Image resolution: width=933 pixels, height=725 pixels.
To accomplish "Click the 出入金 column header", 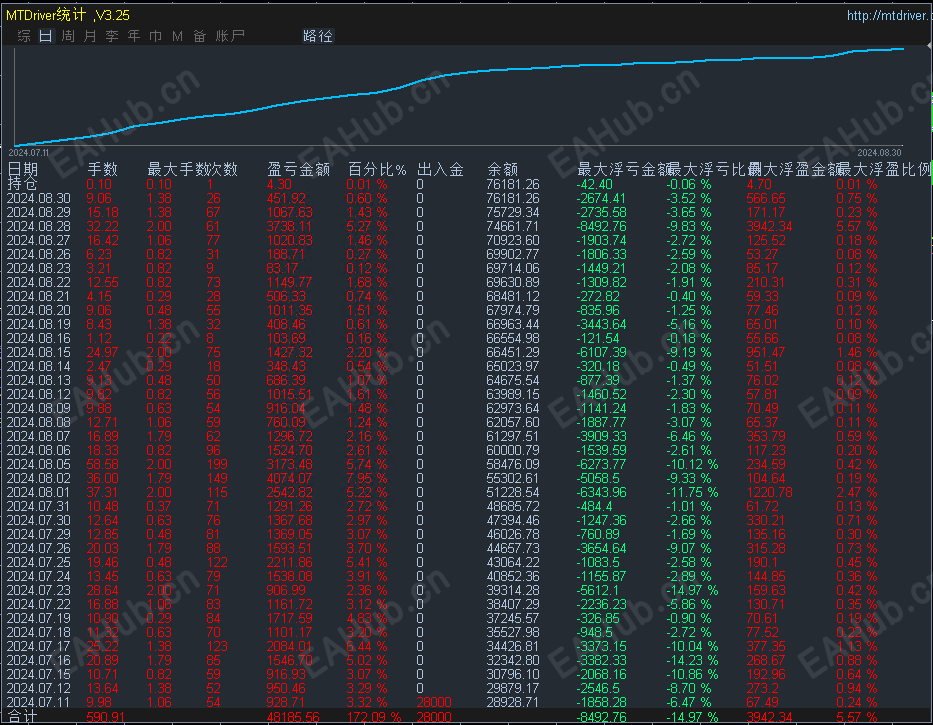I will pos(440,170).
